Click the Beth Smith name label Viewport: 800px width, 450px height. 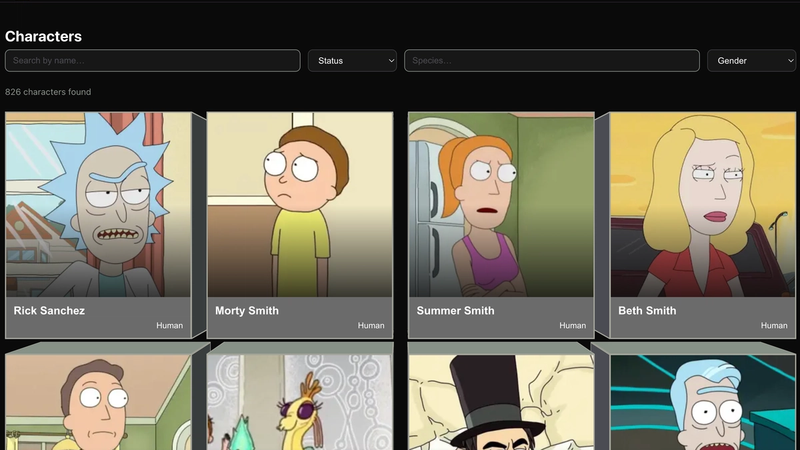647,311
